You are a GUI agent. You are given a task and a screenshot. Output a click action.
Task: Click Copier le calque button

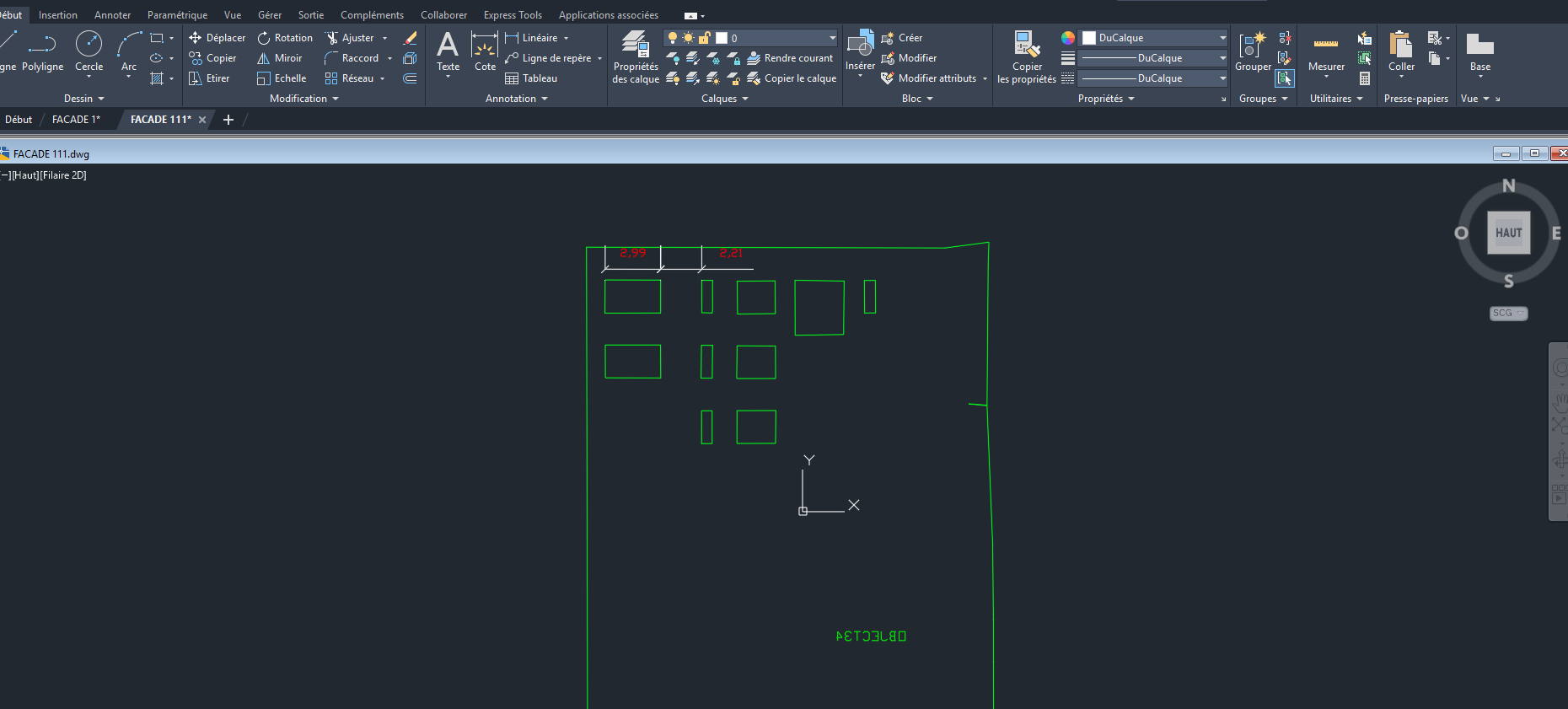[x=792, y=78]
